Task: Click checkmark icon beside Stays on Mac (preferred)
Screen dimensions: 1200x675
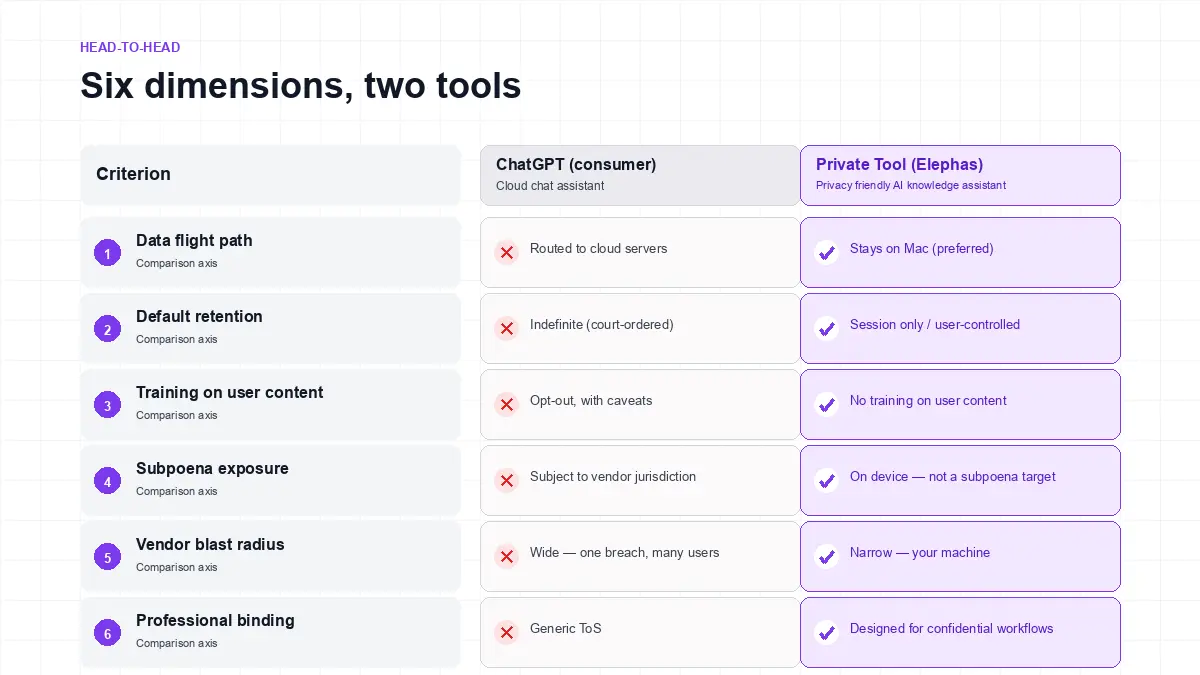Action: coord(827,253)
